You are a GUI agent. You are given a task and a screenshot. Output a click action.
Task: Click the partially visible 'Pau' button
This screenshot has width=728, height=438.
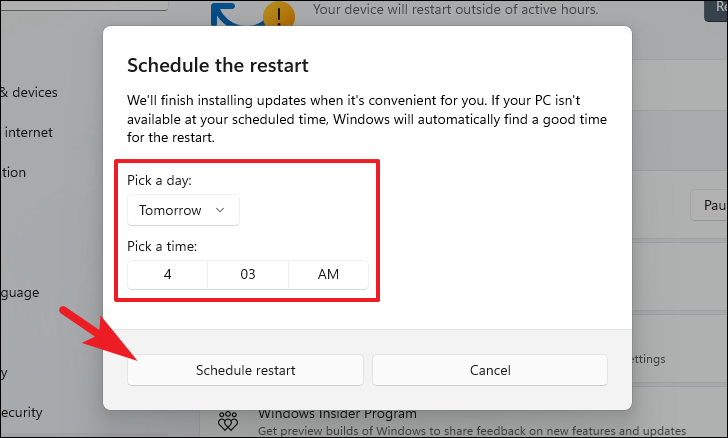709,205
